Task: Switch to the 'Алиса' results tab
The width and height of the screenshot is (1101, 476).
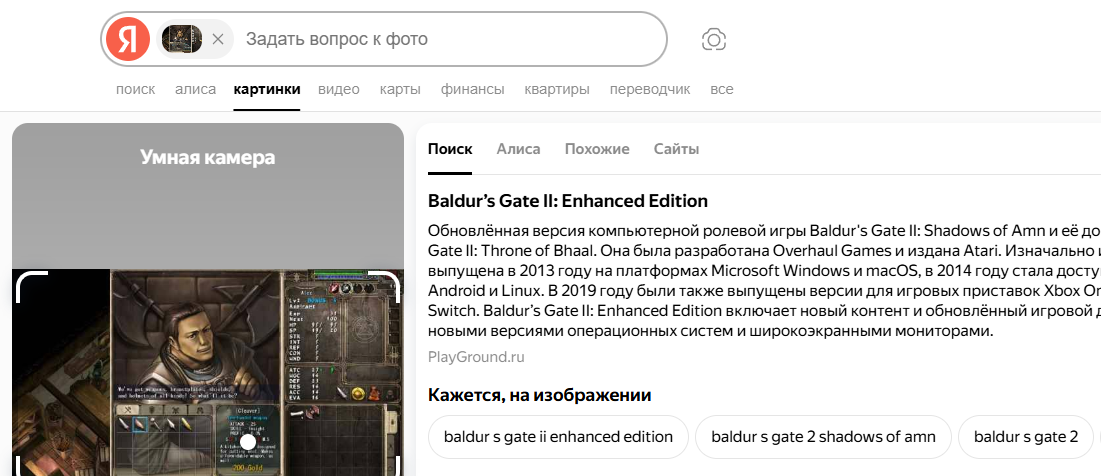Action: (x=518, y=149)
